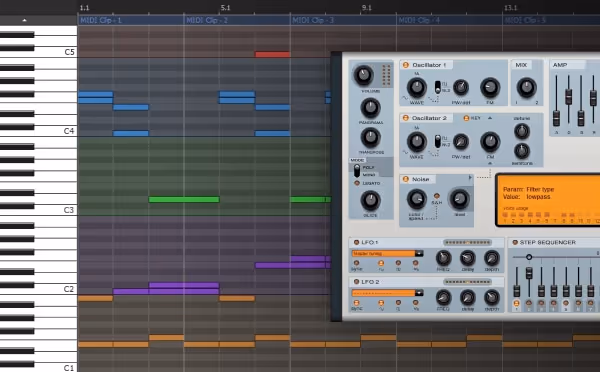600x372 pixels.
Task: Click timeline marker 5.1
Action: coord(225,8)
